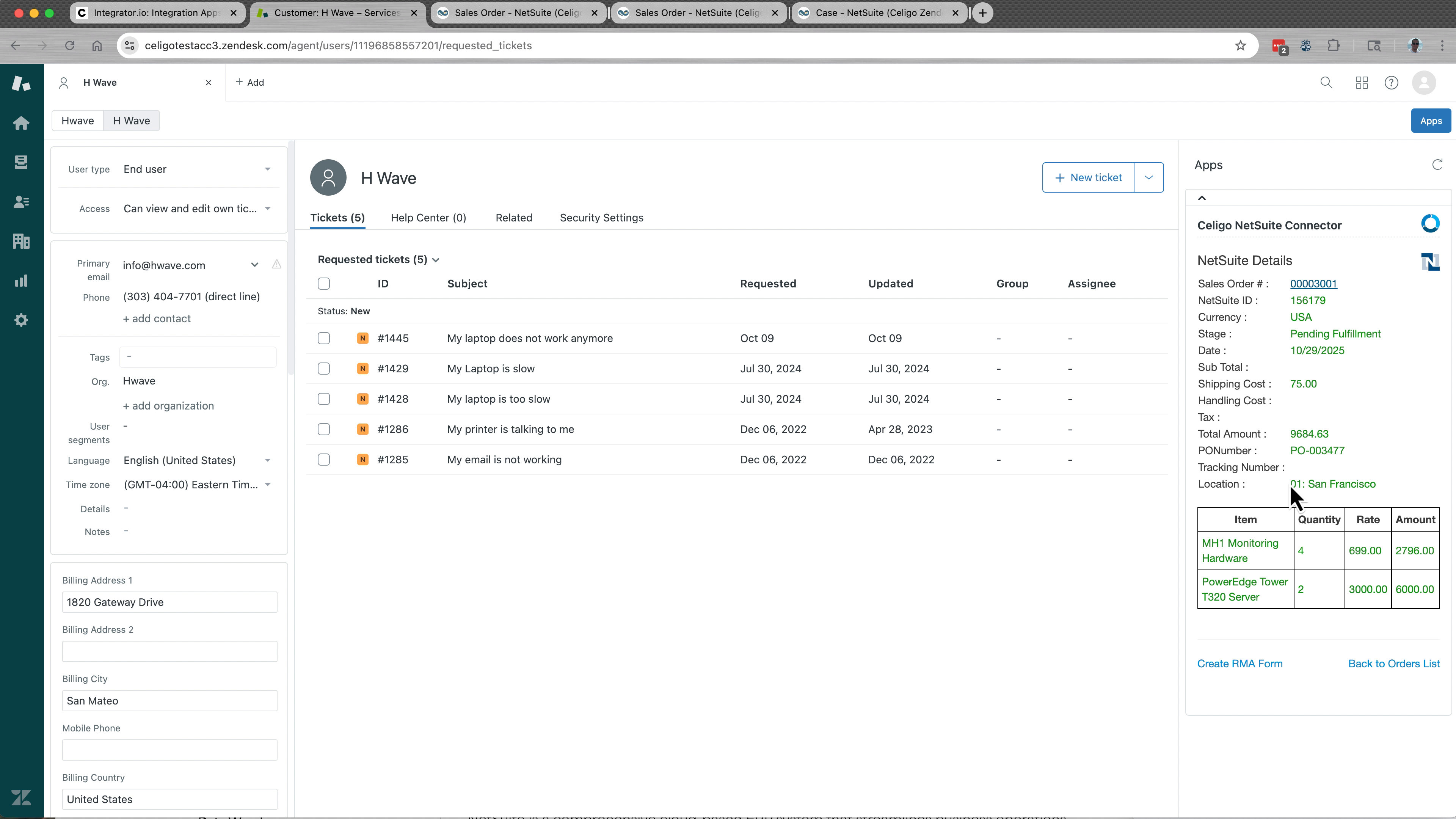Click the San Mateo billing city field
Screen dimensions: 1456x819
coord(169,700)
